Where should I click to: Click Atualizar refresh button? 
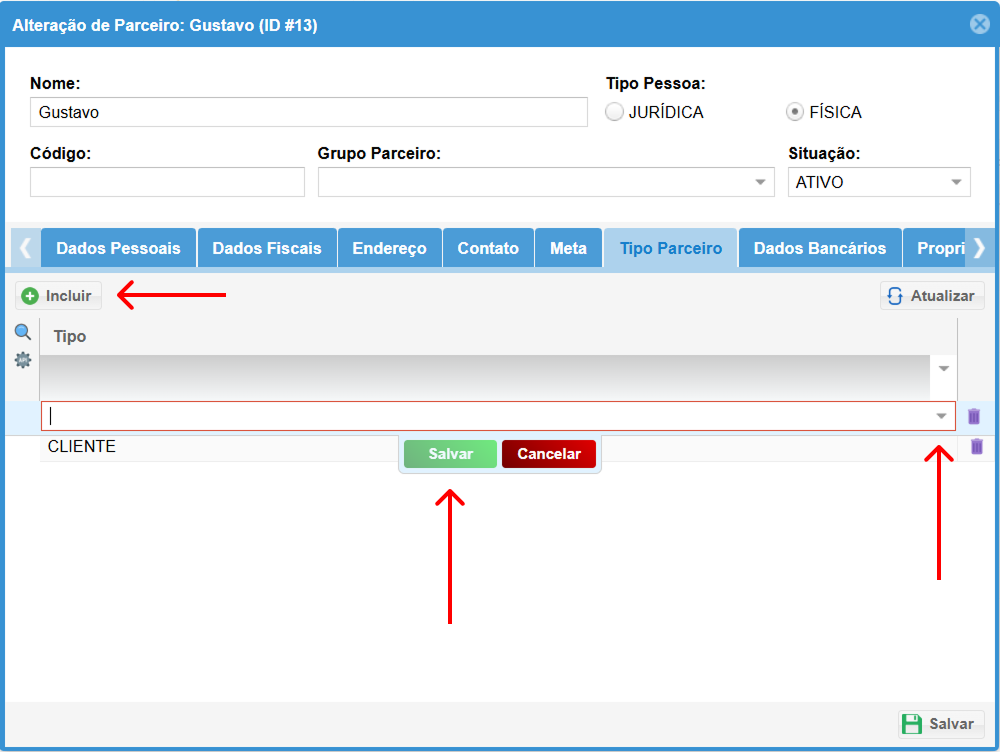click(932, 296)
